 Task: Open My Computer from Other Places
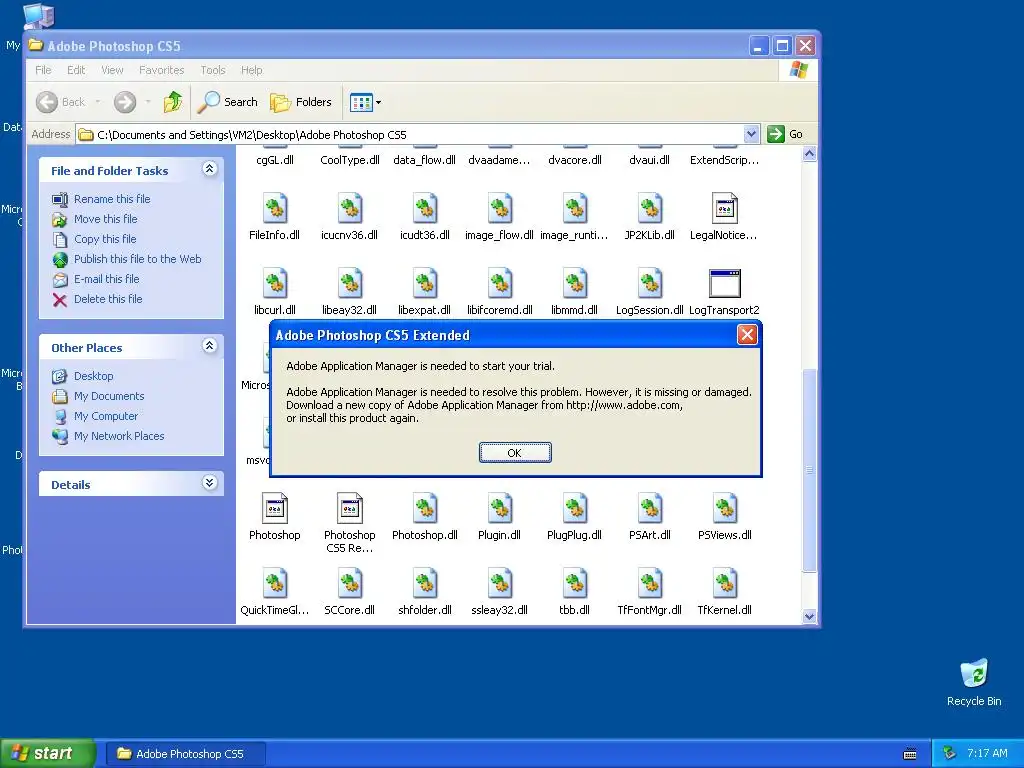[x=106, y=416]
